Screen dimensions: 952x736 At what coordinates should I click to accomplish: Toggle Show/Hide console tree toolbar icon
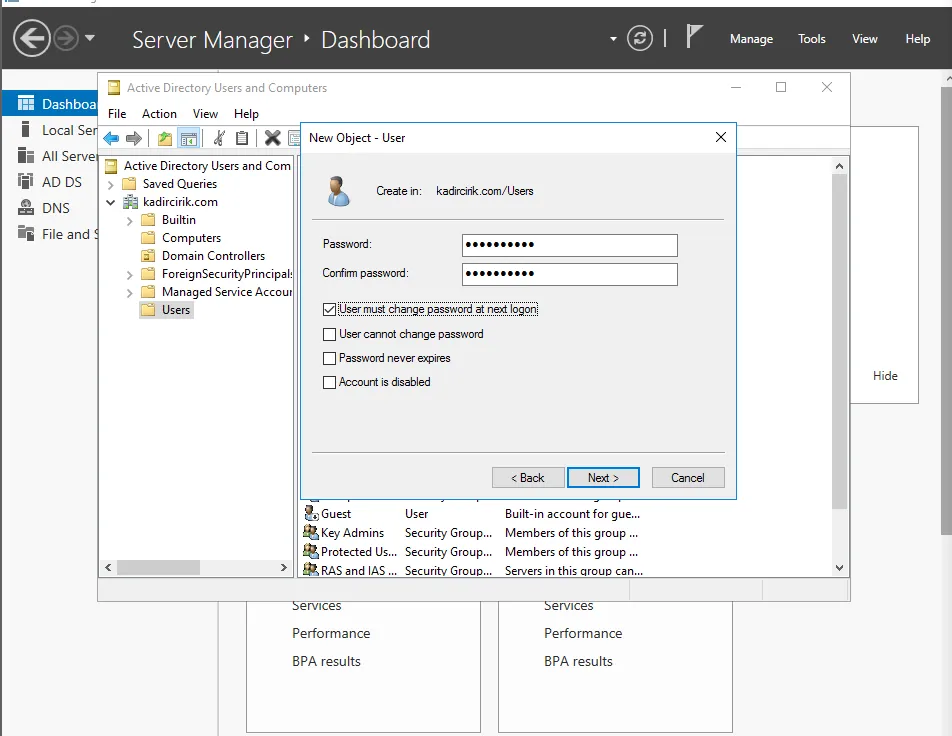click(x=189, y=138)
